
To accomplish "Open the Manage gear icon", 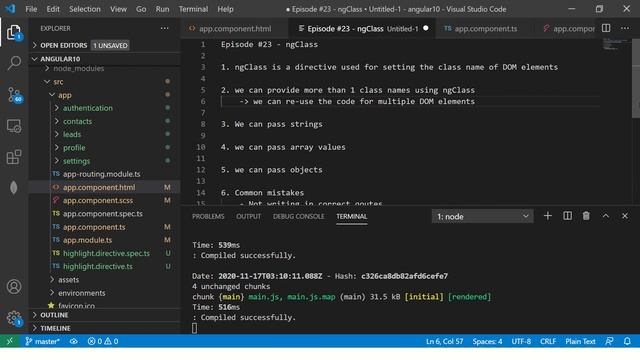I will click(14, 318).
